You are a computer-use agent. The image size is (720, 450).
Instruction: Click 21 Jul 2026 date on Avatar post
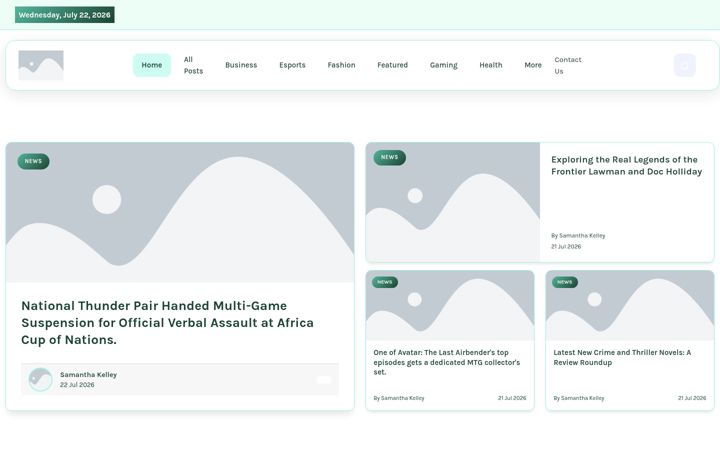[x=512, y=398]
